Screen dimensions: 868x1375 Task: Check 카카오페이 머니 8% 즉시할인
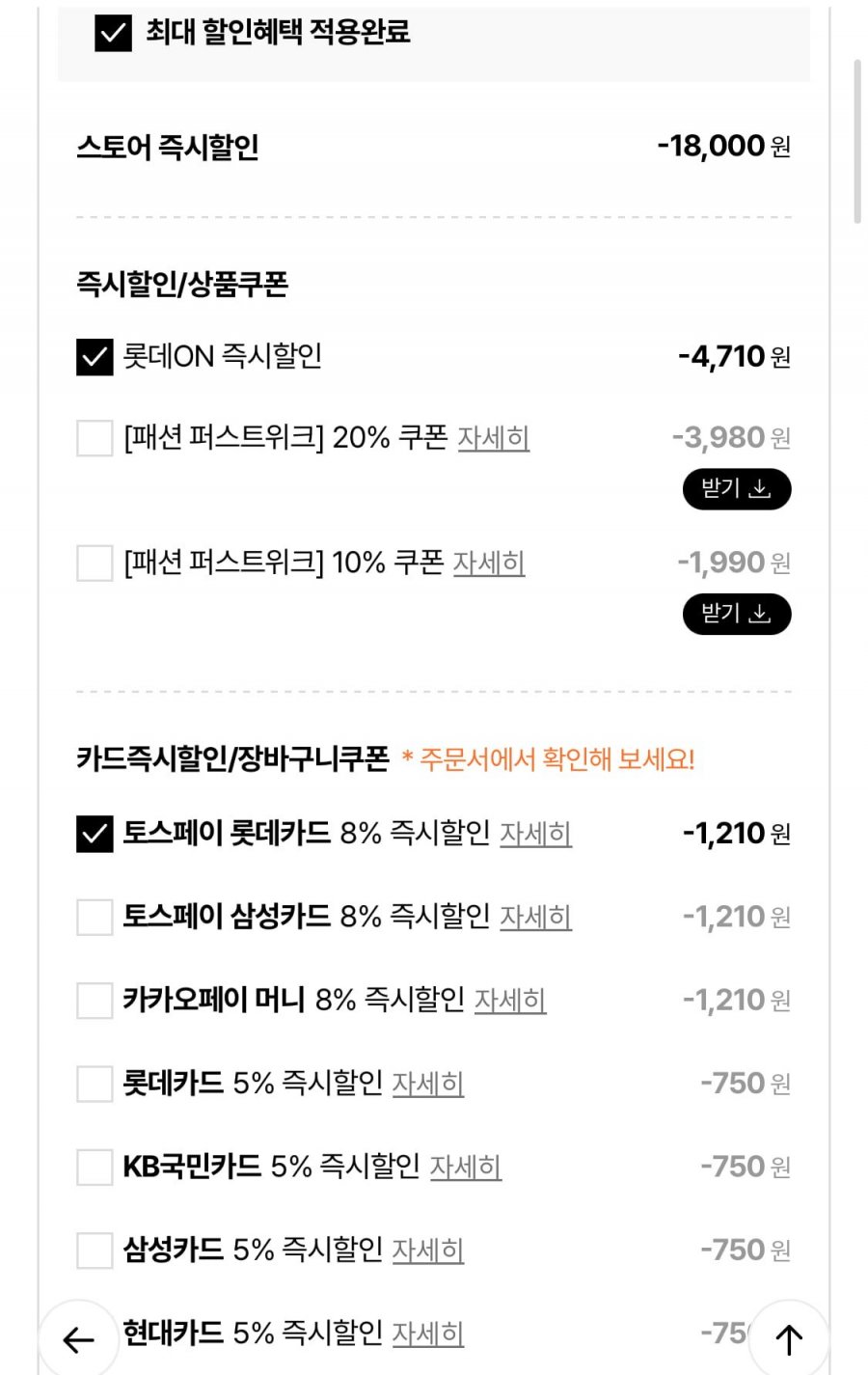coord(95,1001)
